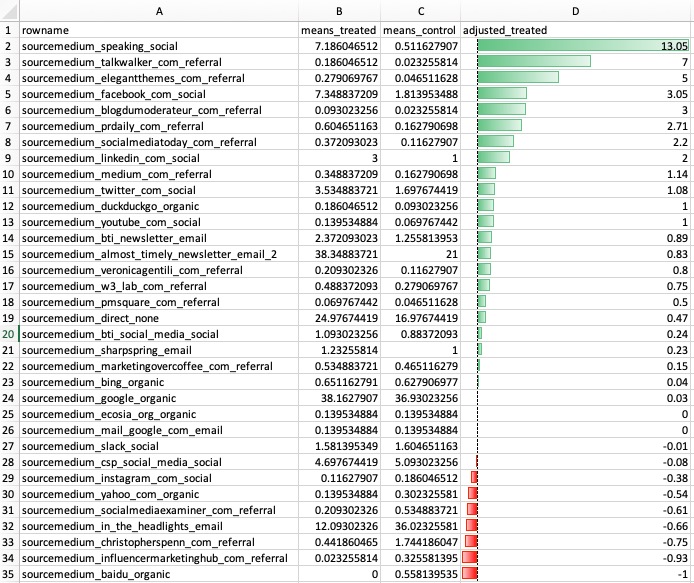Image resolution: width=694 pixels, height=583 pixels.
Task: Select row 35 header
Action: click(x=9, y=574)
